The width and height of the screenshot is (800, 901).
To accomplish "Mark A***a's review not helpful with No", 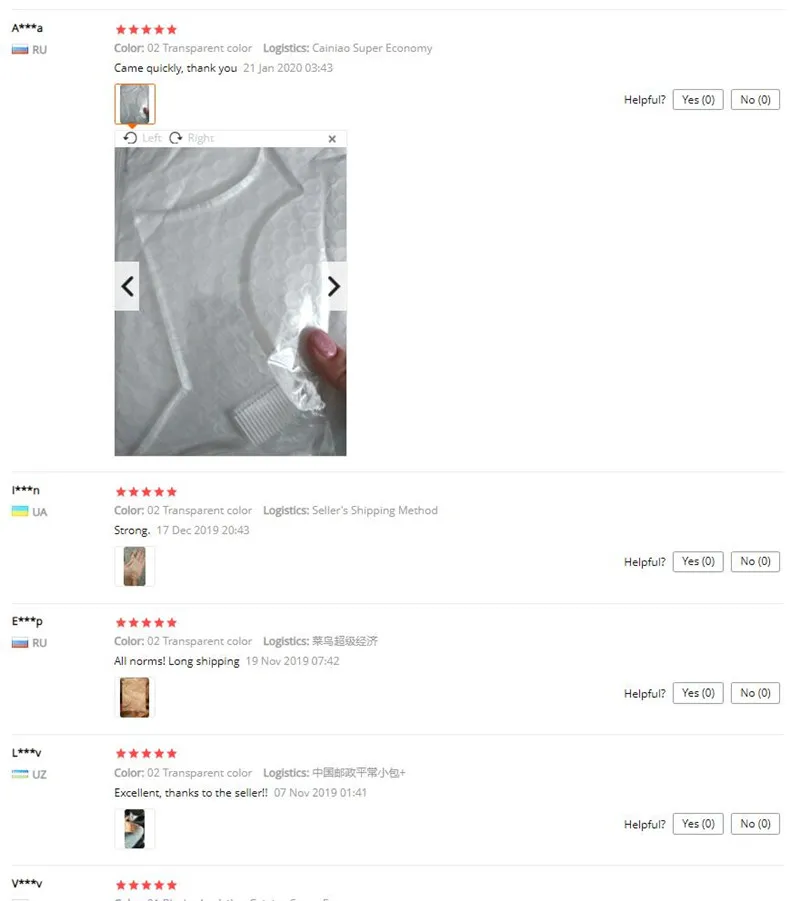I will tap(755, 100).
